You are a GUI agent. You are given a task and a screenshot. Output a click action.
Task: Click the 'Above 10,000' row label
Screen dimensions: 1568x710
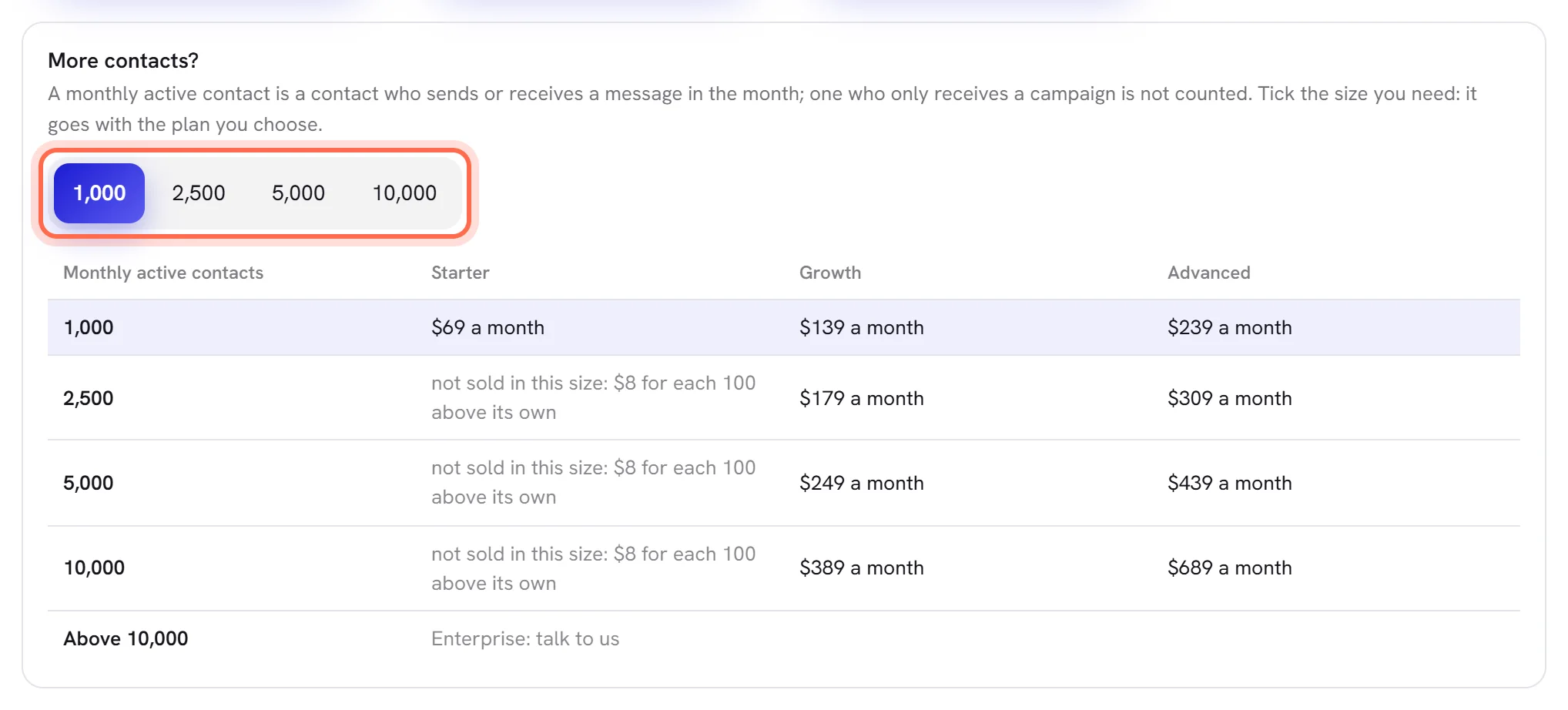click(126, 638)
